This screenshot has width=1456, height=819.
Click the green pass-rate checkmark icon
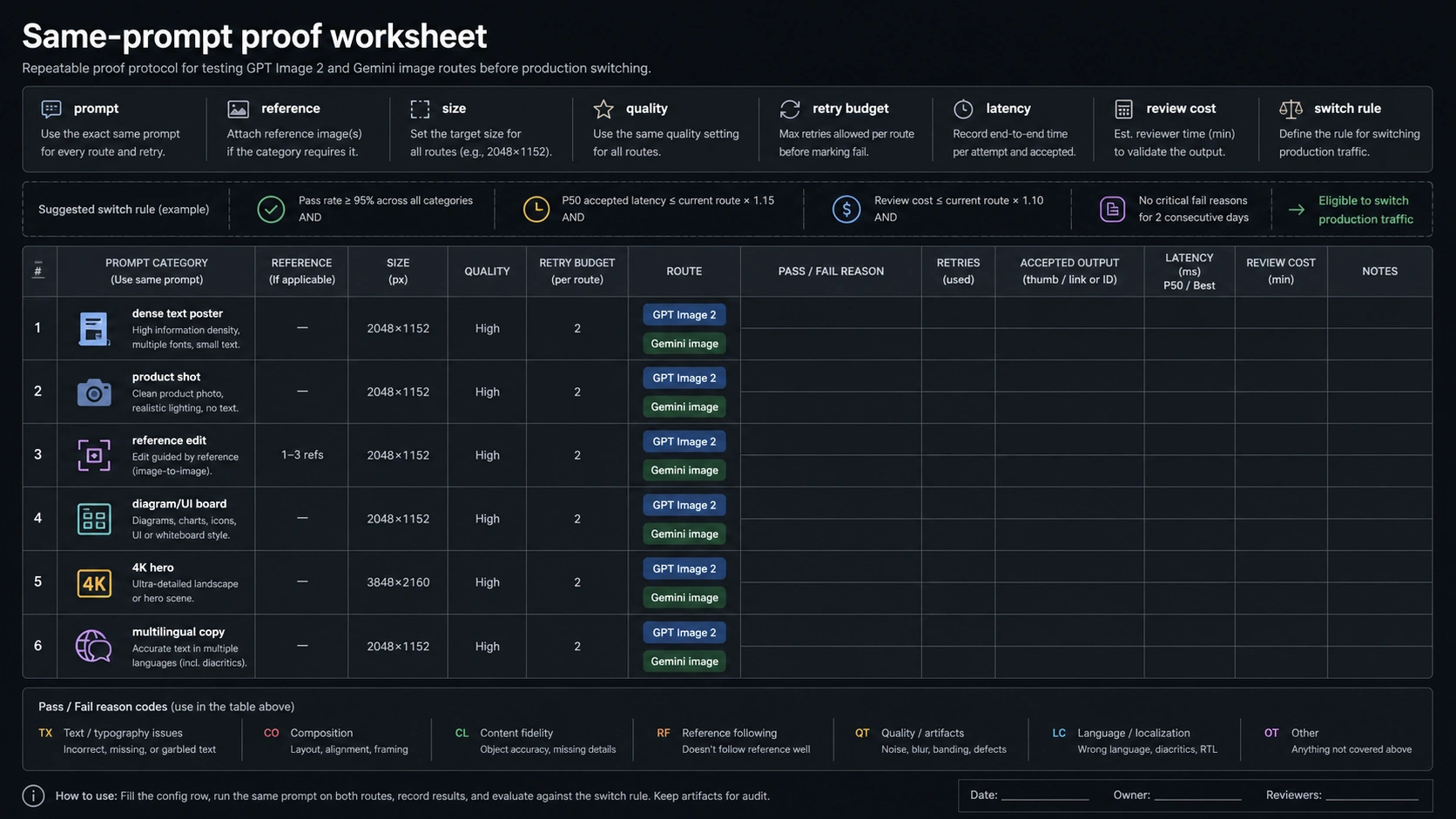coord(271,209)
